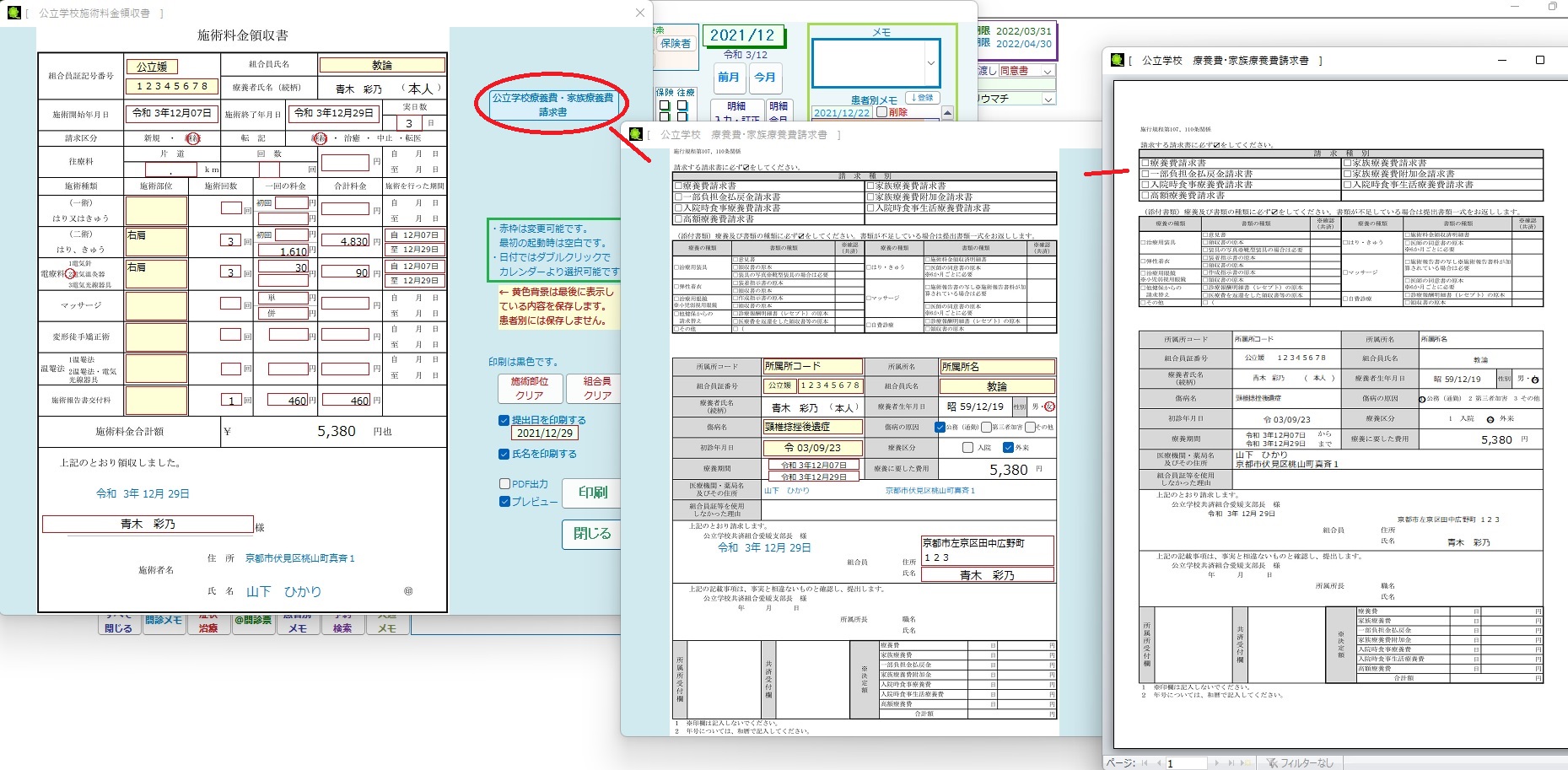Viewport: 1568px width, 770px height.
Task: Click the payee name field 青木 彩乃 in receipt
Action: pos(148,524)
